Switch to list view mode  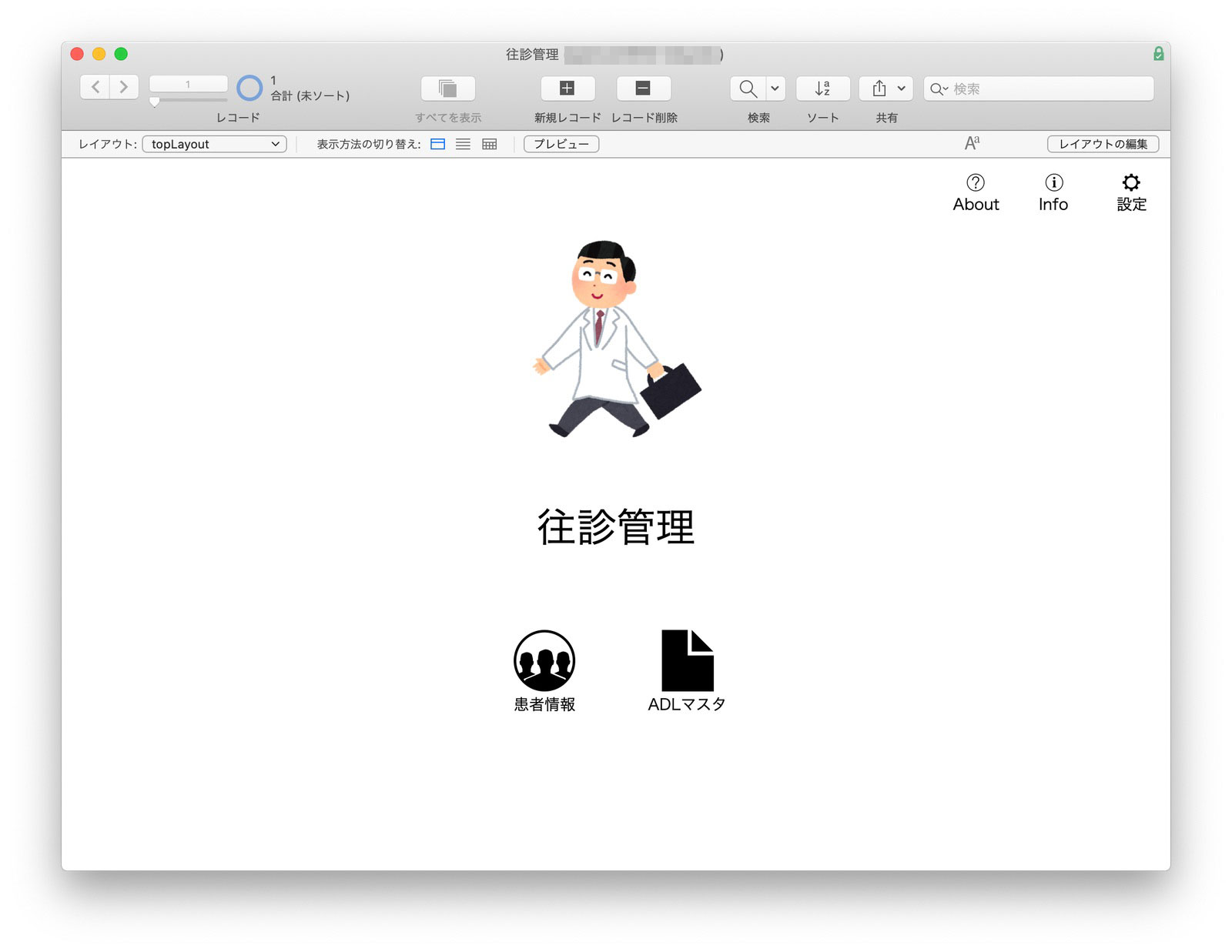(x=463, y=144)
